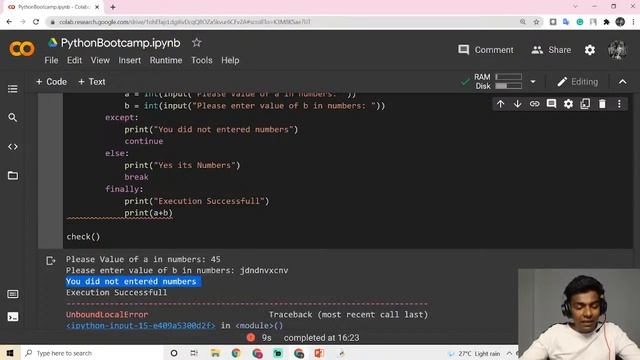Move the cell down with the arrow
Screen dimensions: 640x360
[x=518, y=104]
